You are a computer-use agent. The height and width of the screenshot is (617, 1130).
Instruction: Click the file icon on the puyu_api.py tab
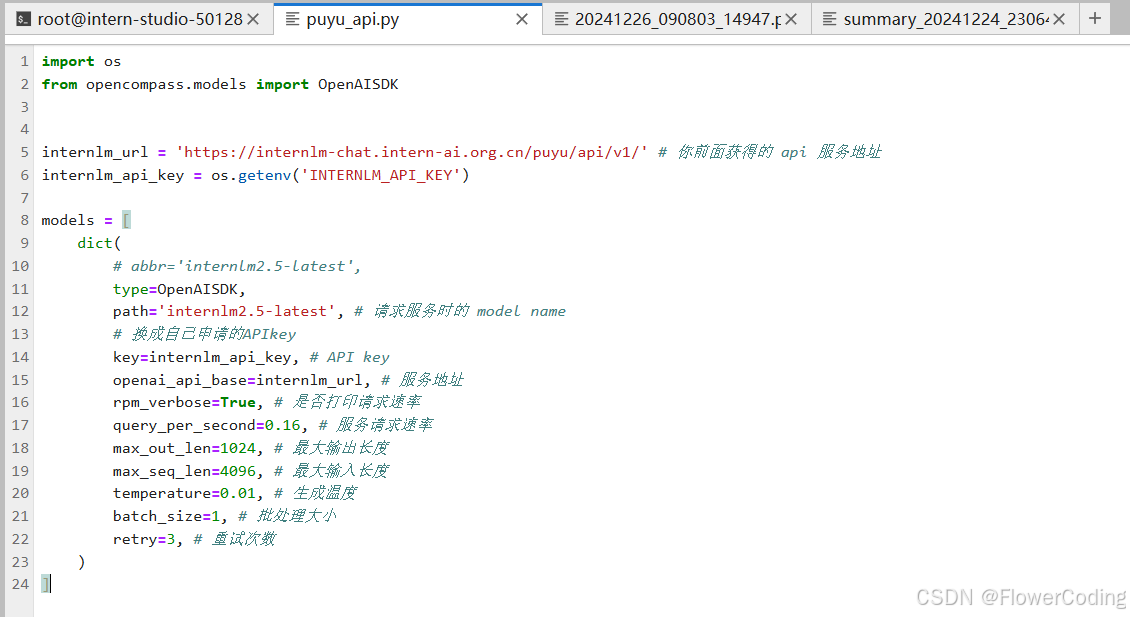click(294, 17)
